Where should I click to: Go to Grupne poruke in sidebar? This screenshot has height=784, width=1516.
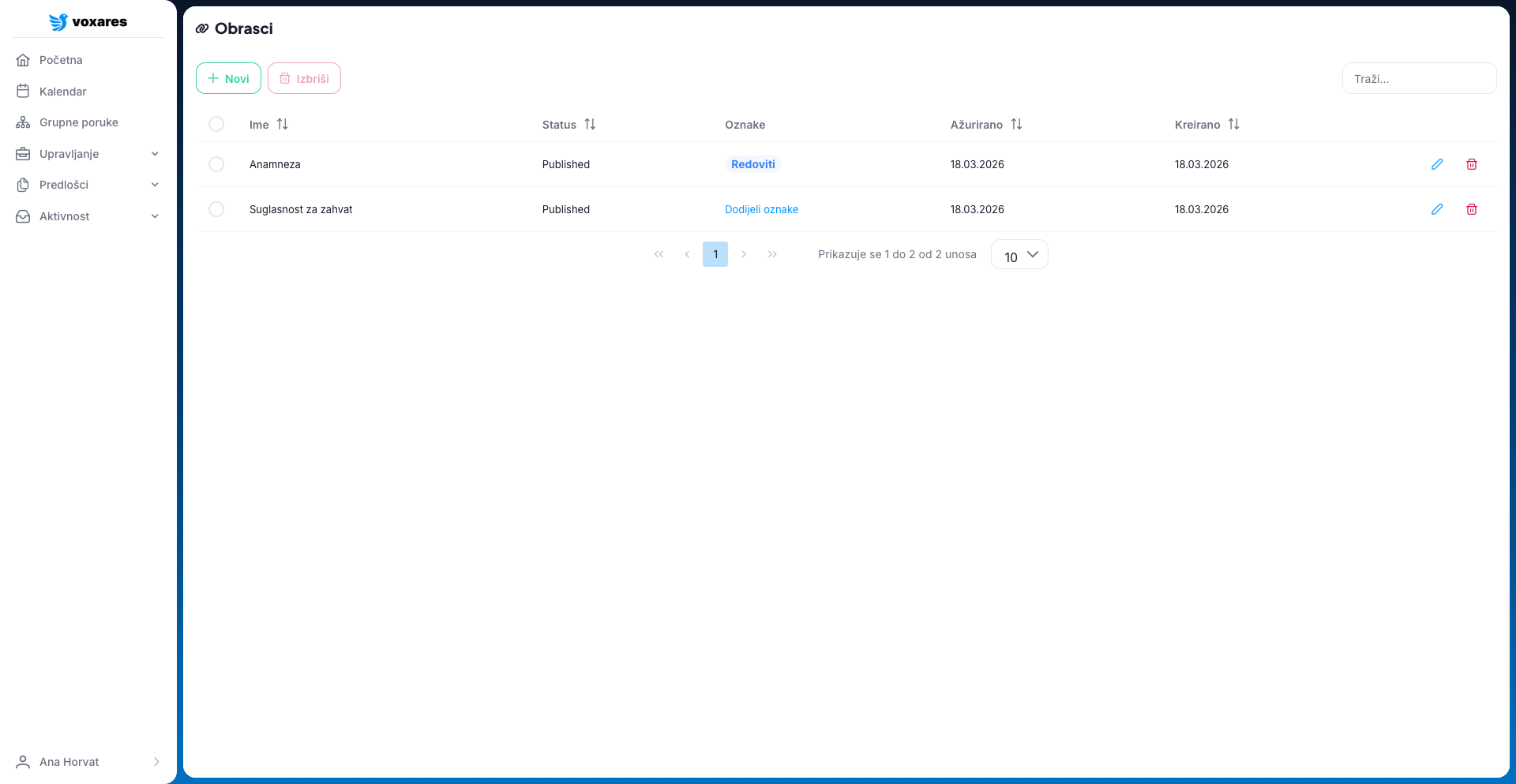(x=78, y=122)
